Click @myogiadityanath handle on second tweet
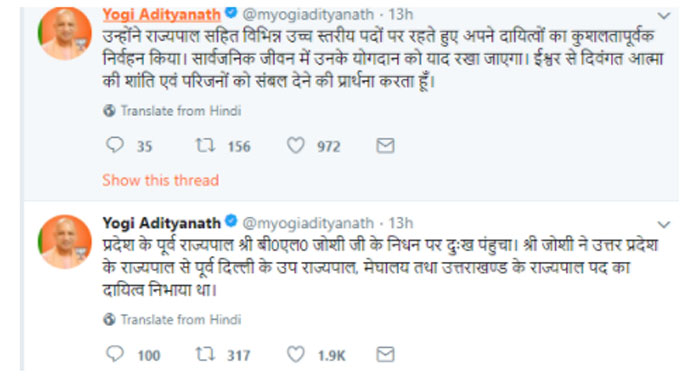 [308, 223]
